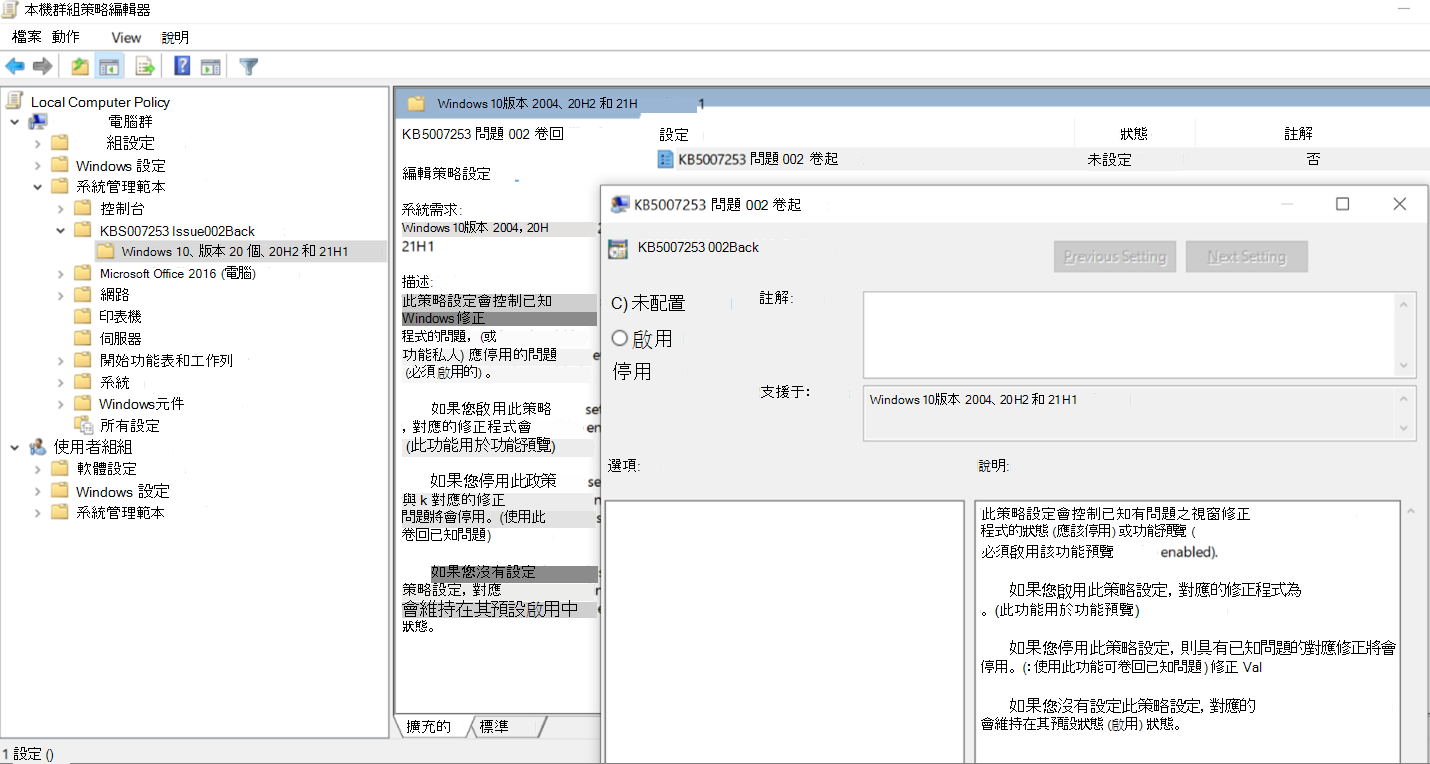This screenshot has width=1430, height=764.
Task: Click the export list toolbar icon
Action: tap(145, 67)
